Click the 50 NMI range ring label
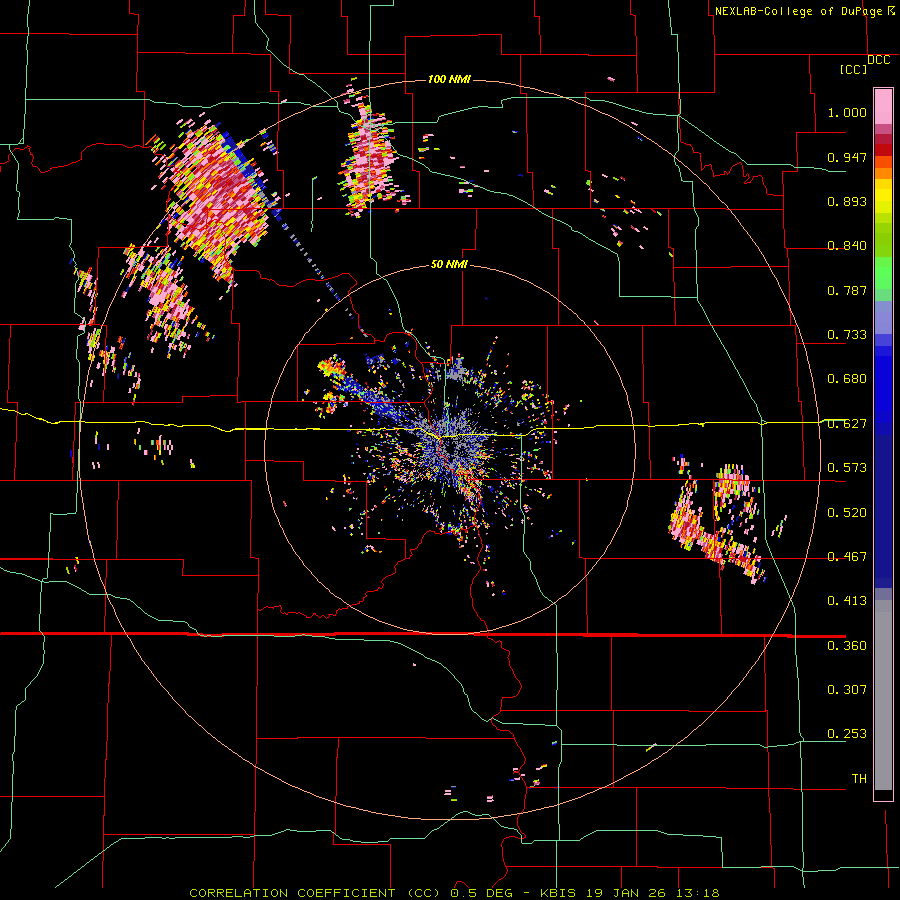 click(449, 264)
